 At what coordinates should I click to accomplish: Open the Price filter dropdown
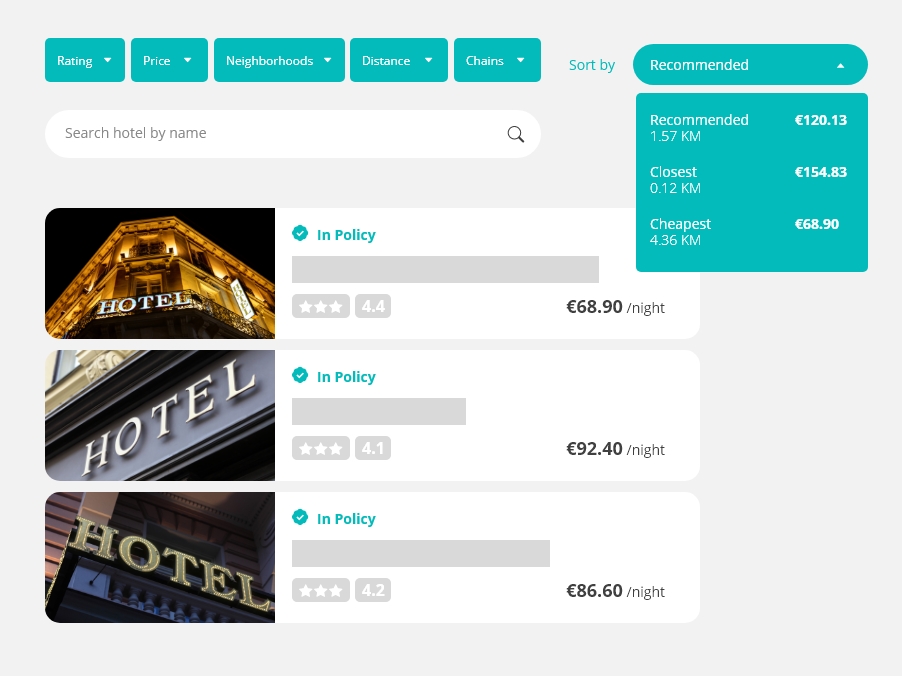[x=168, y=59]
